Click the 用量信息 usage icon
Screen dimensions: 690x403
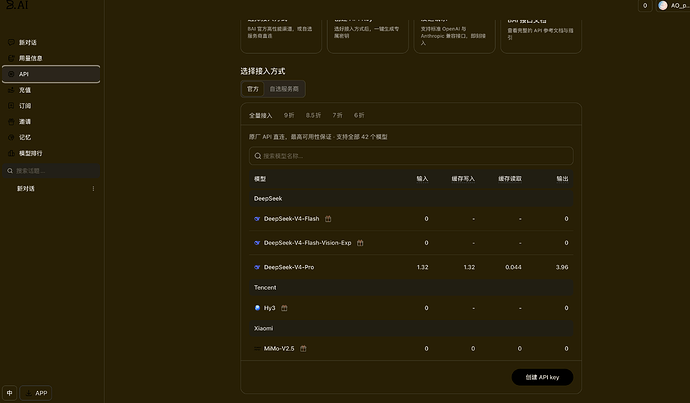[11, 58]
